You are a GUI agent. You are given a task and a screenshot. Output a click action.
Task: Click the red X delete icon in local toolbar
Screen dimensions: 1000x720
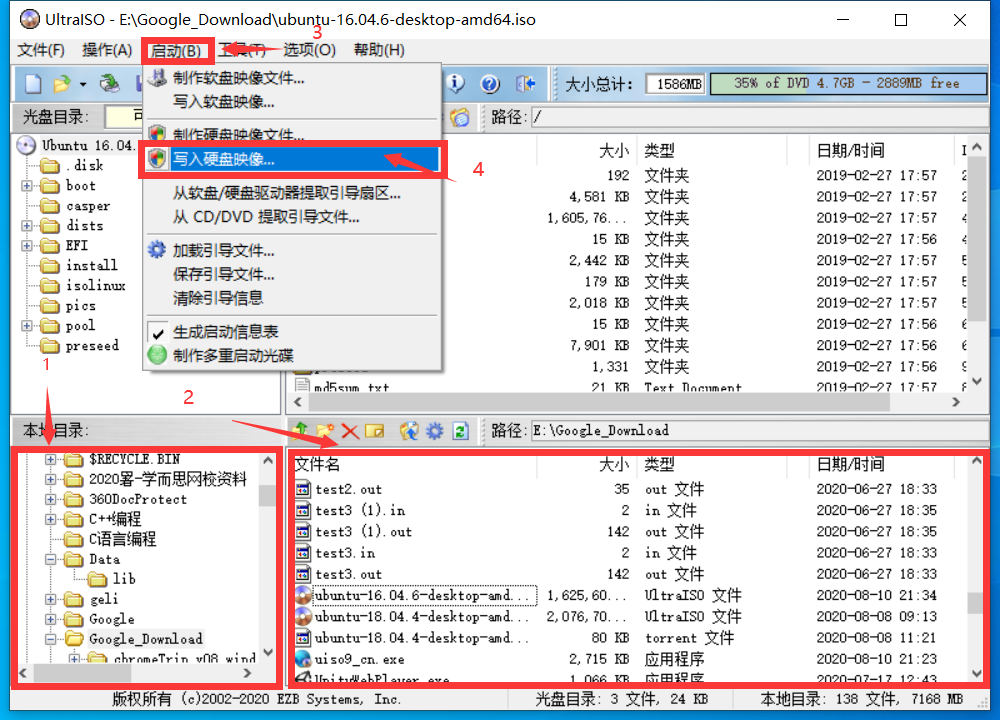(349, 431)
